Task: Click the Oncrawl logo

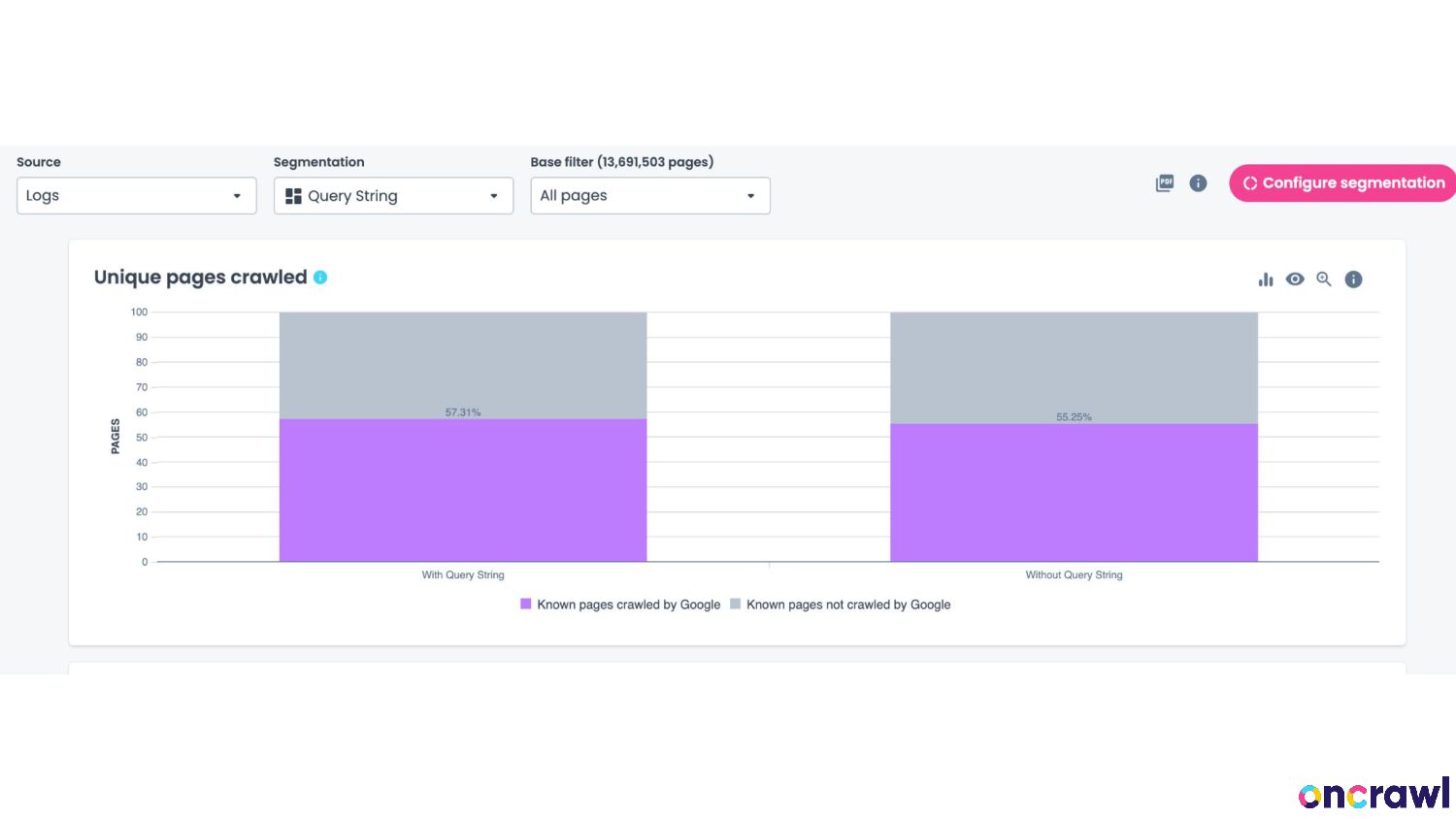Action: tap(1373, 795)
